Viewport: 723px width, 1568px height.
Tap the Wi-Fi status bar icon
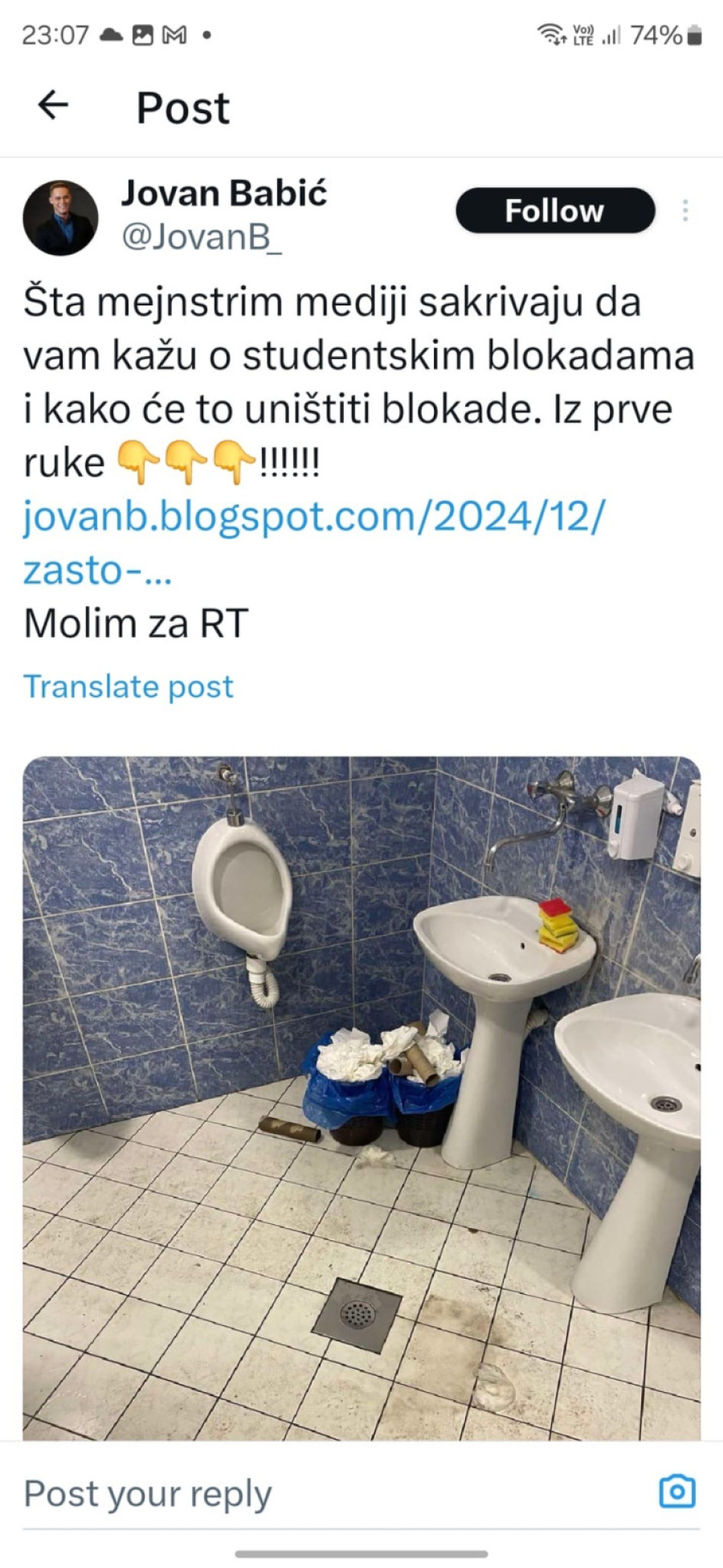551,35
